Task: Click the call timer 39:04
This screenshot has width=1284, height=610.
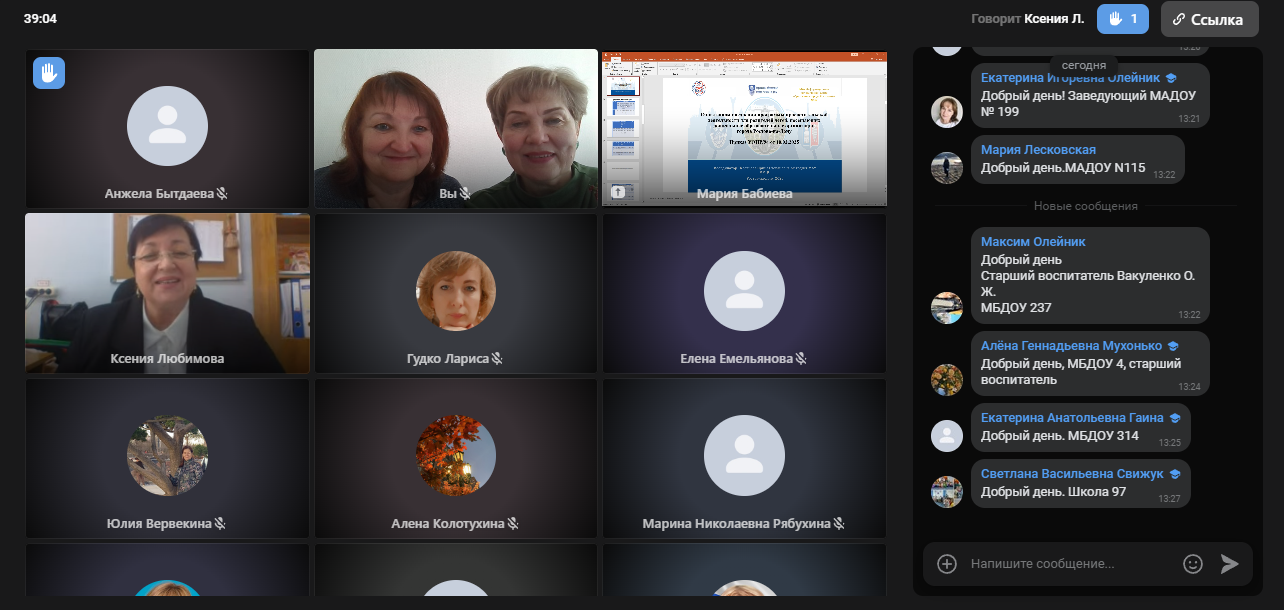Action: pos(40,19)
